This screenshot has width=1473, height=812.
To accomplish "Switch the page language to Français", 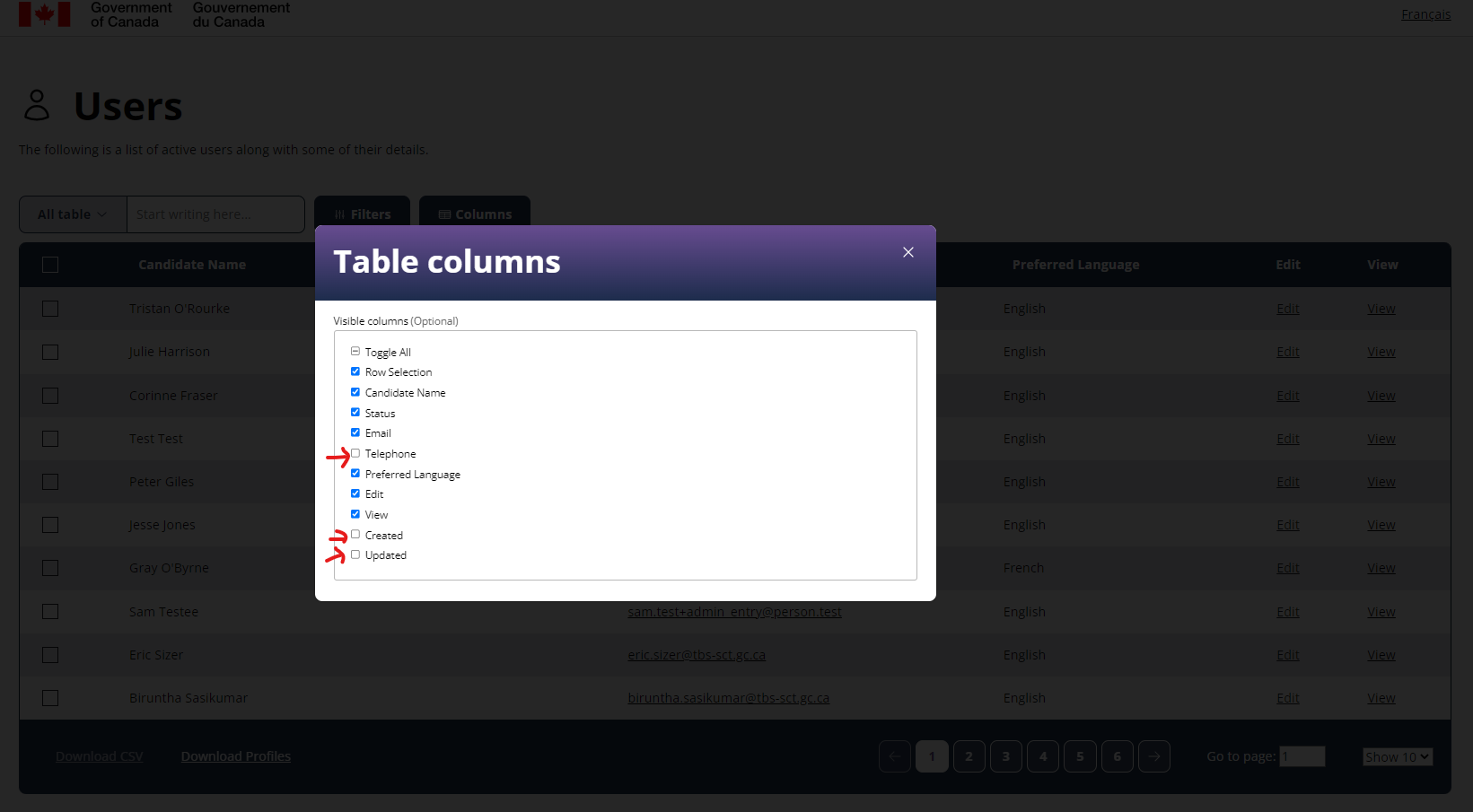I will coord(1425,13).
